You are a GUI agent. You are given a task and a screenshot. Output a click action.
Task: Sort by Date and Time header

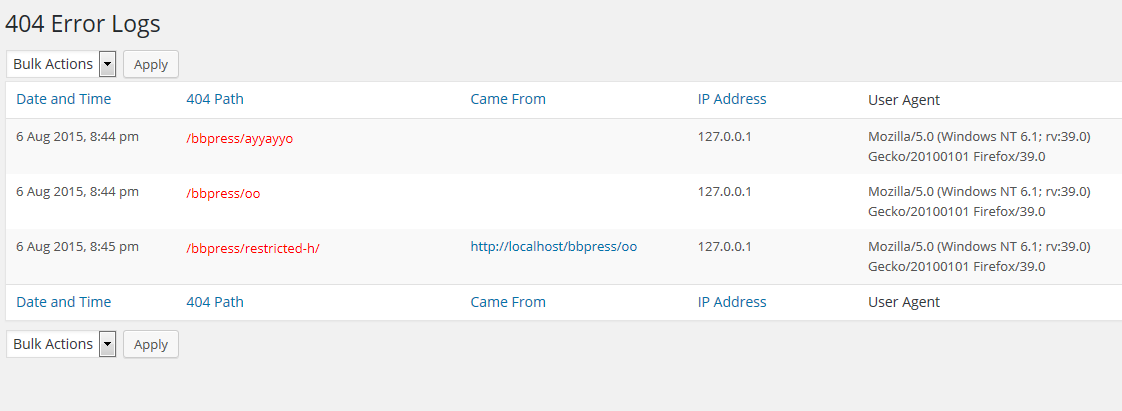point(64,100)
